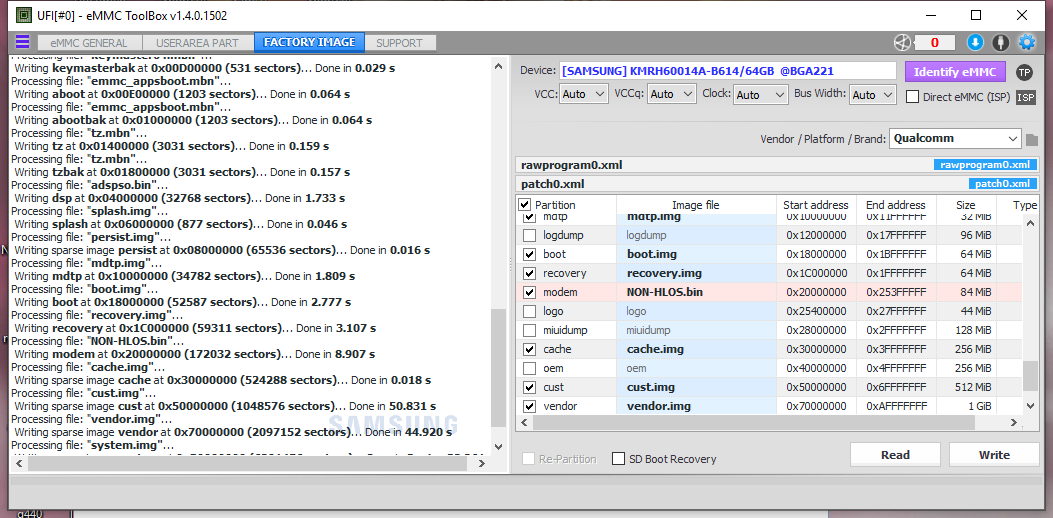
Task: Click the red counter field showing 0
Action: point(934,43)
